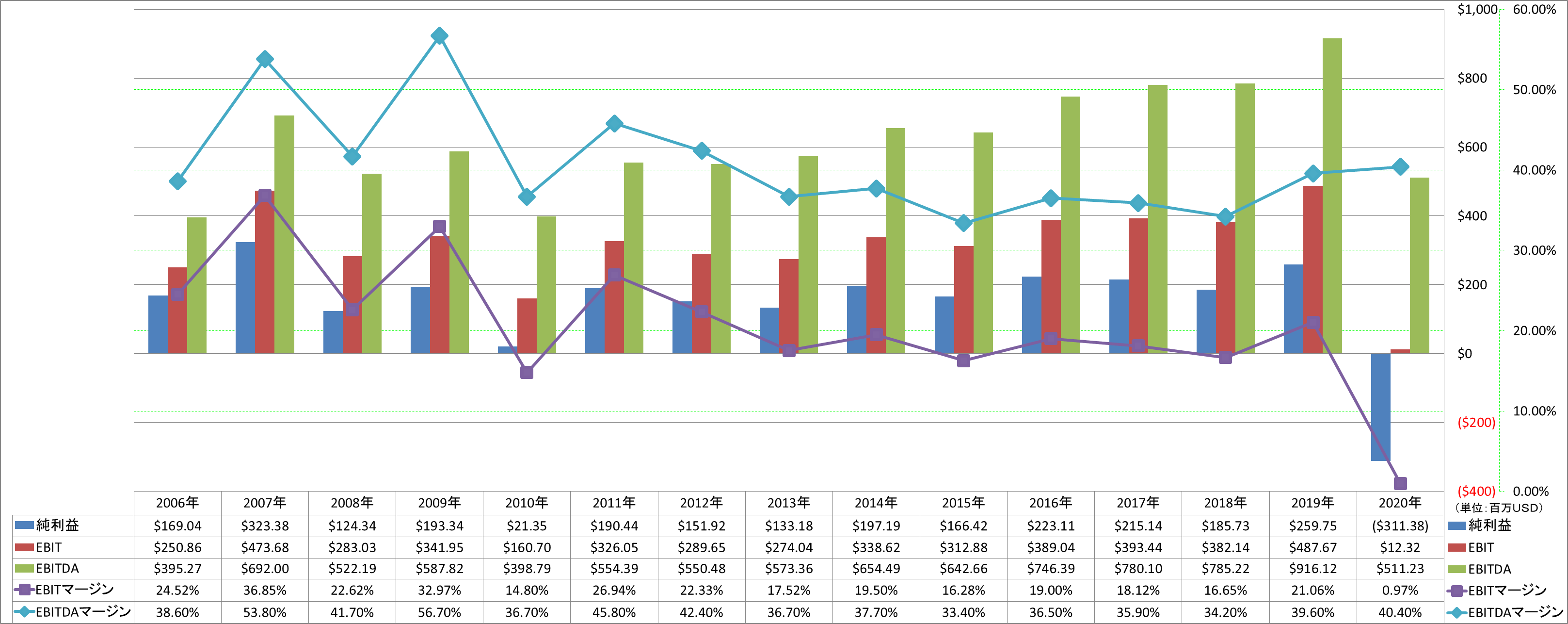This screenshot has width=1568, height=624.
Task: Select EBIT margin cell 36.85%
Action: point(265,591)
